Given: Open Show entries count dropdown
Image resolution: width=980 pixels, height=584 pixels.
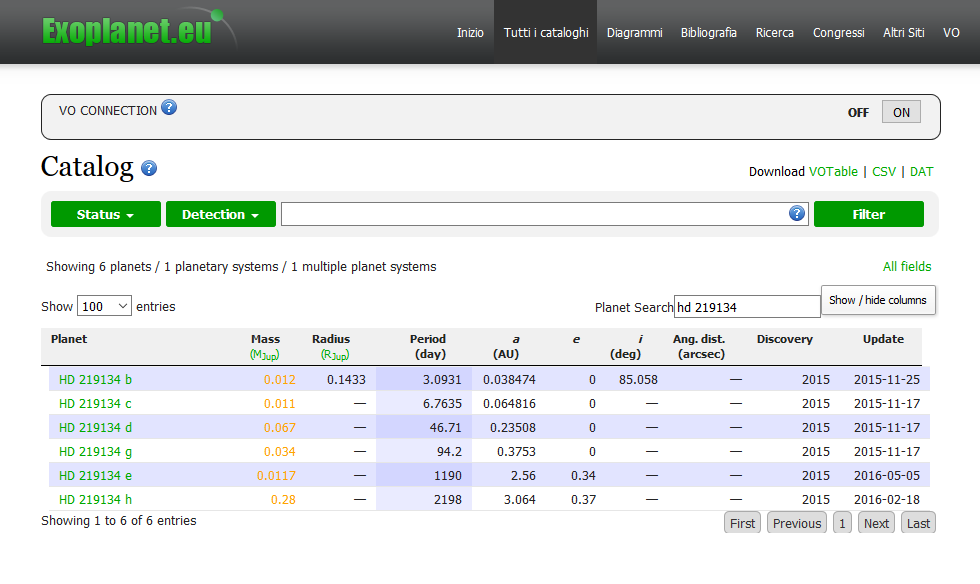Looking at the screenshot, I should [x=104, y=306].
